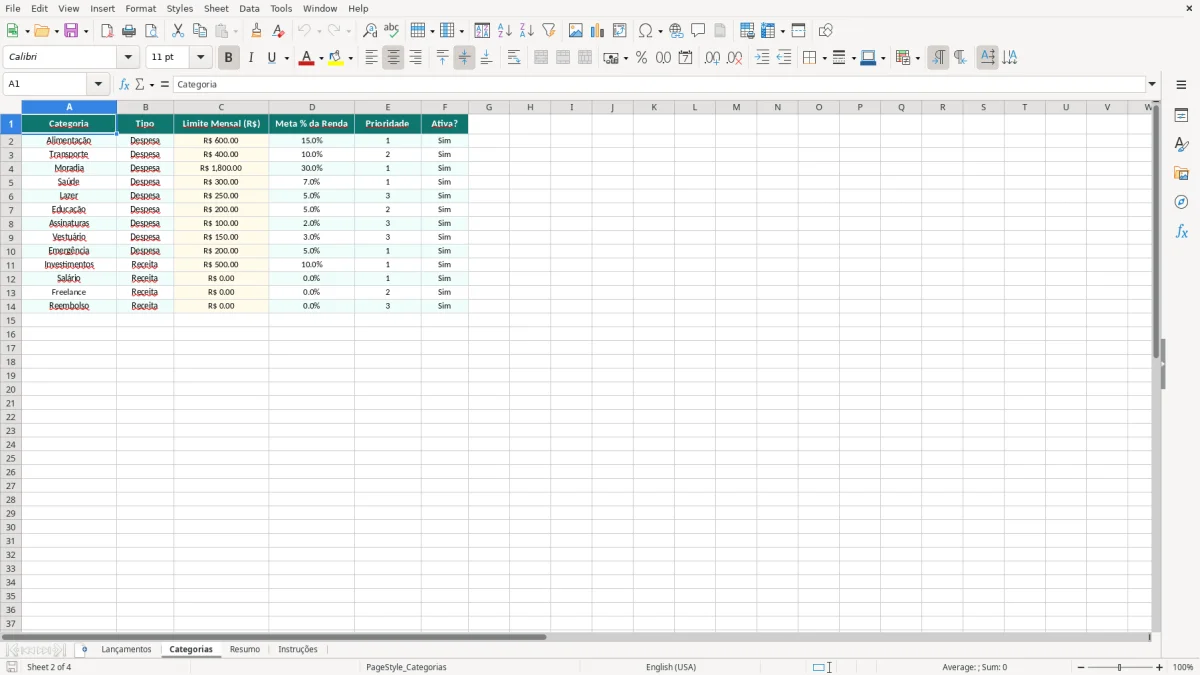Remove a decimal place
Viewport: 1200px width, 675px height.
click(x=735, y=58)
